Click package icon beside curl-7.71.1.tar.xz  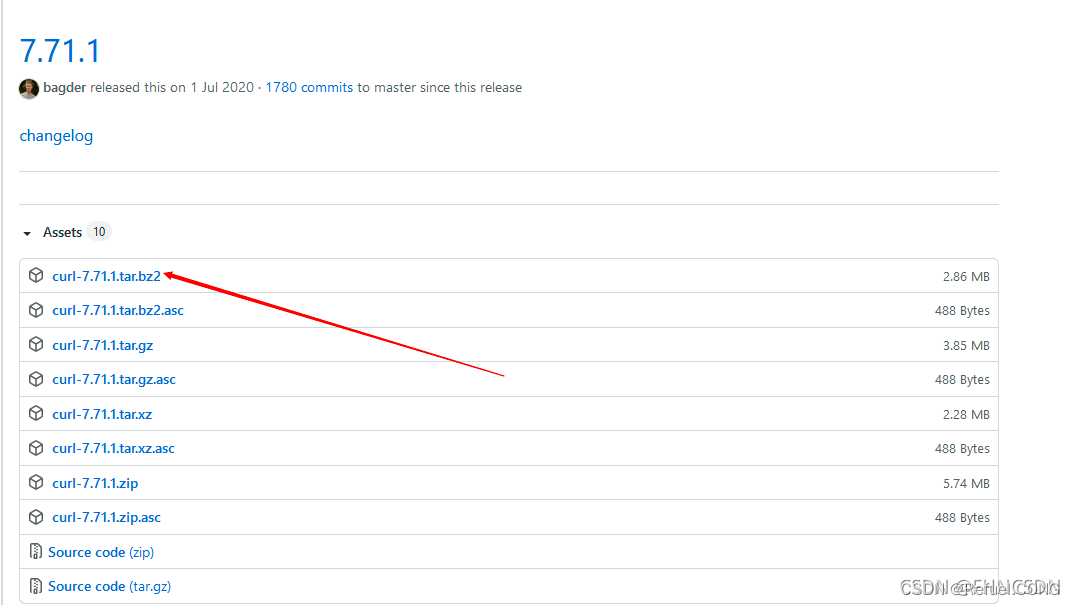(36, 414)
